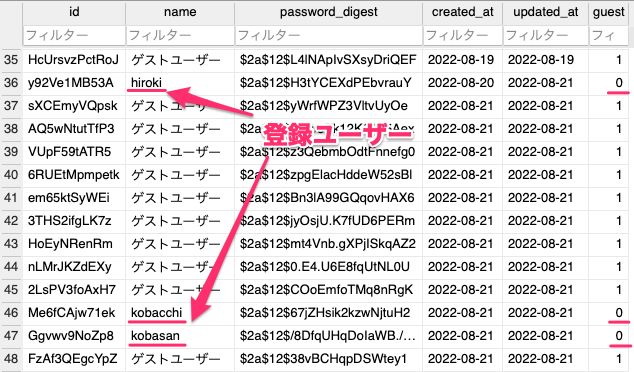Image resolution: width=634 pixels, height=372 pixels.
Task: Select password digest starting $2a$12$Bn3lA99
Action: [x=328, y=198]
